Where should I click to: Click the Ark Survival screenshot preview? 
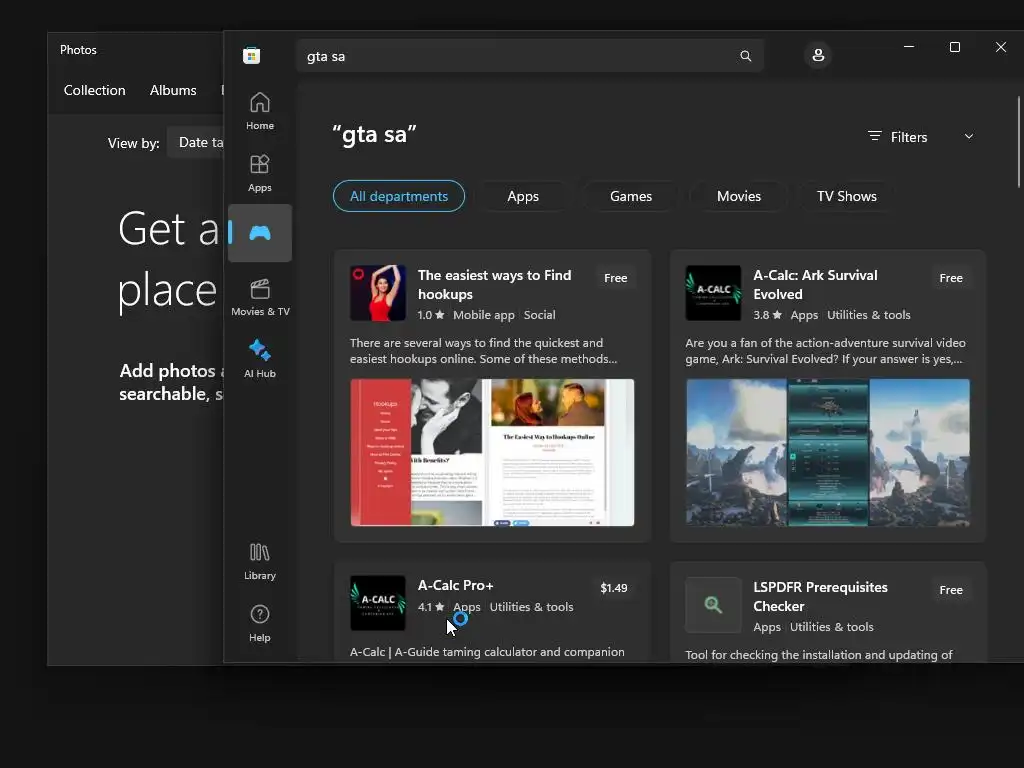pos(827,452)
